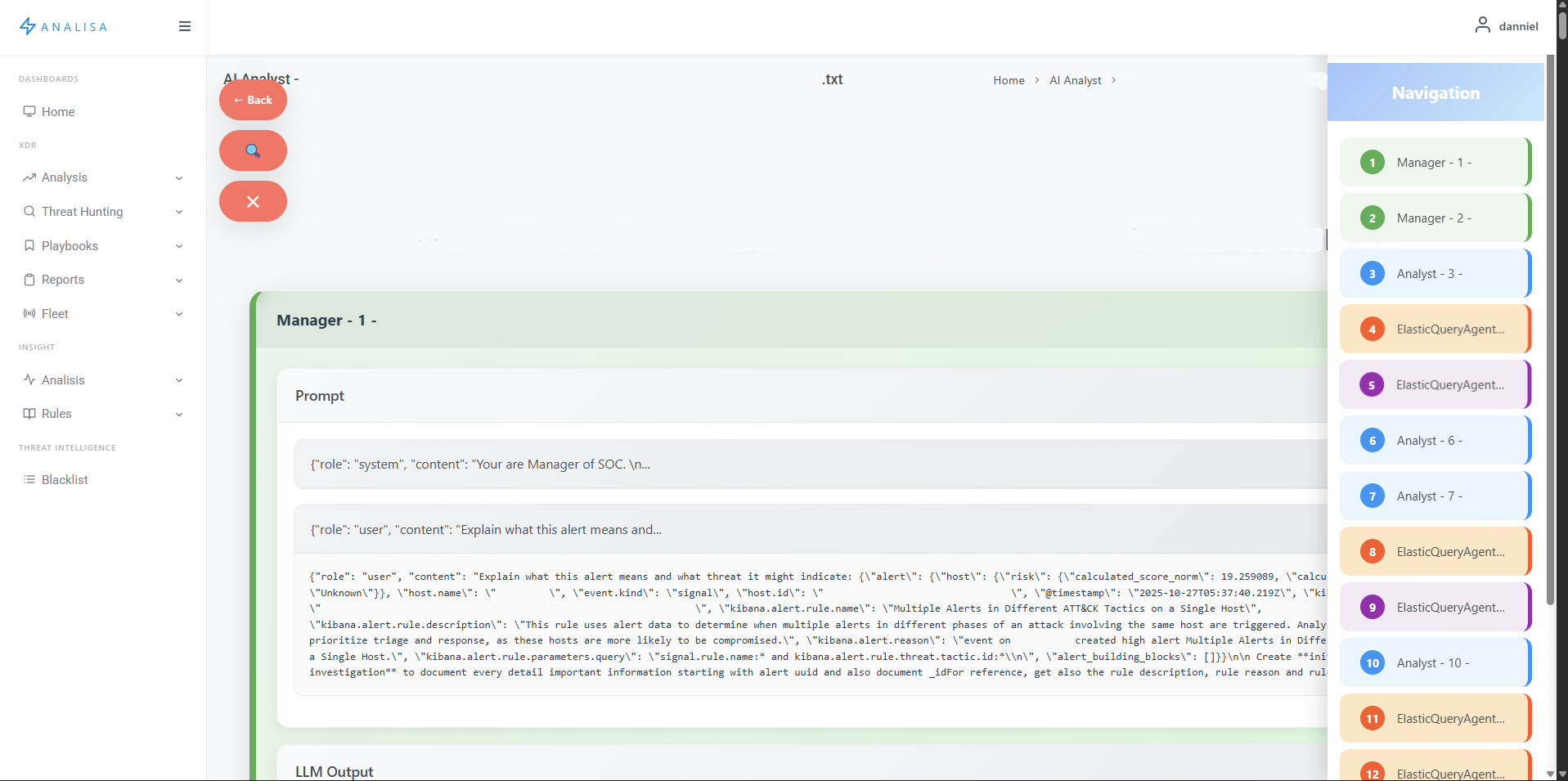Follow the Home breadcrumb link
Image resolution: width=1568 pixels, height=781 pixels.
pos(1009,80)
